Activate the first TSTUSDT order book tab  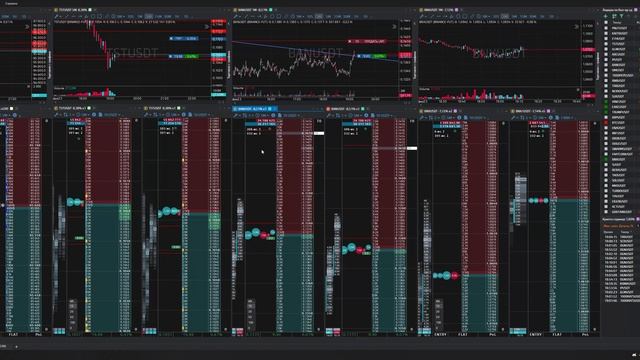pyautogui.click(x=72, y=108)
